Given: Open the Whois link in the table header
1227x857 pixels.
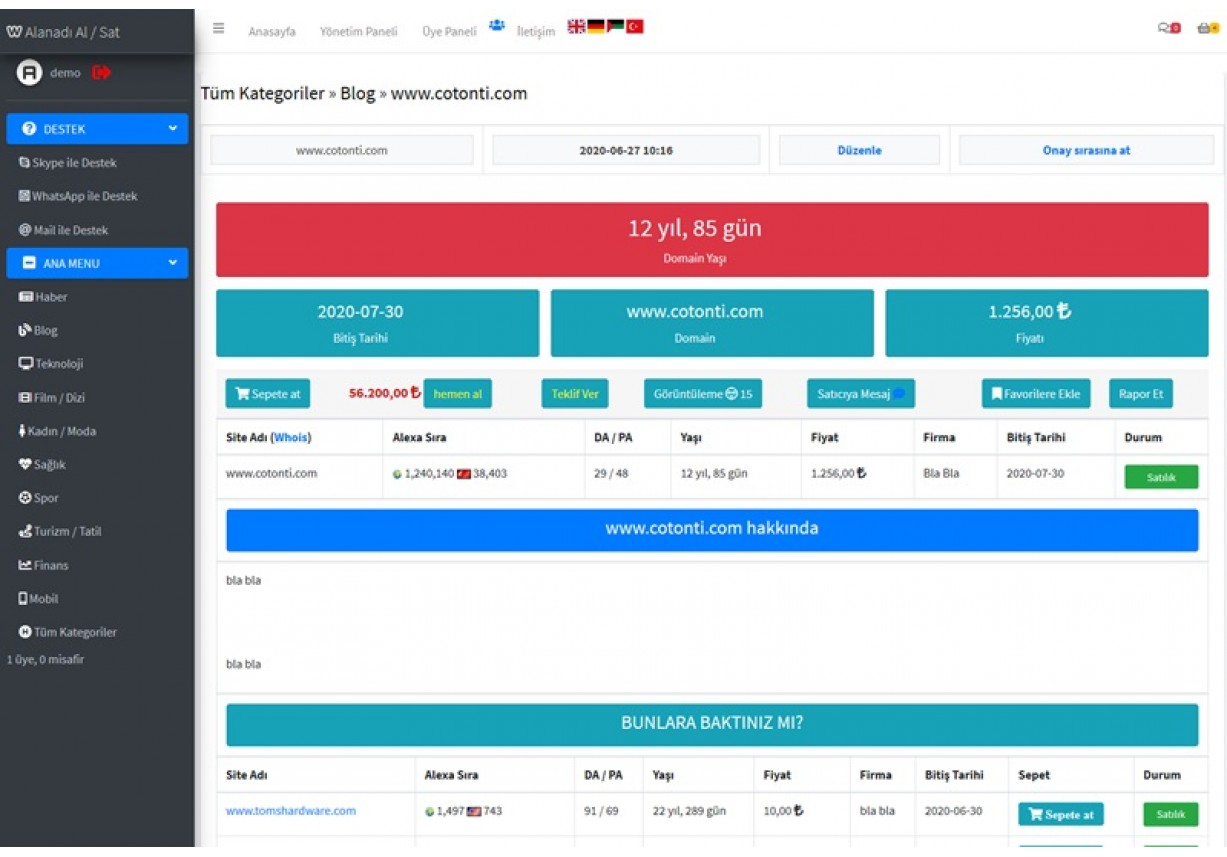Looking at the screenshot, I should tap(291, 438).
